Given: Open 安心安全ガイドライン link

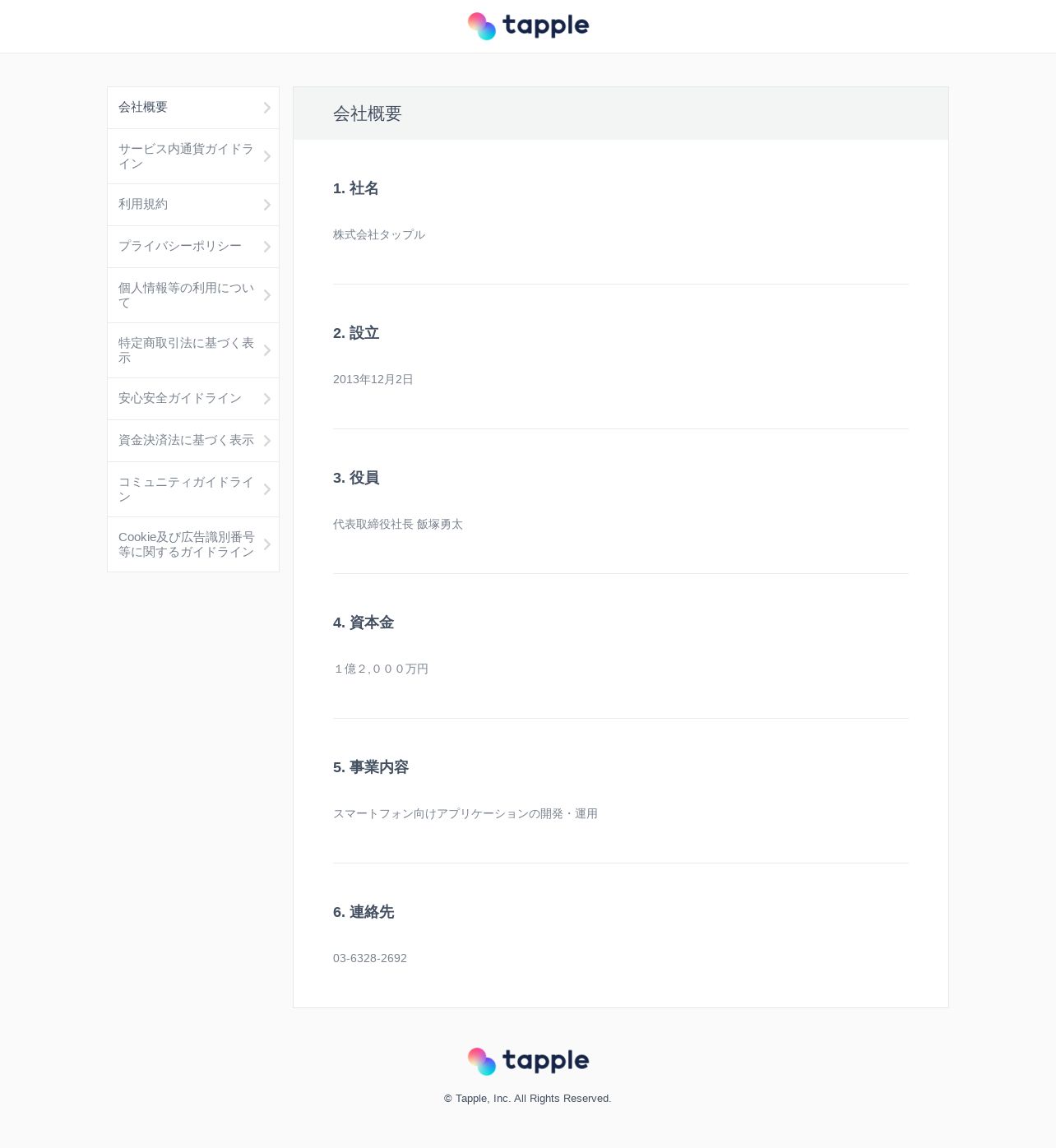Looking at the screenshot, I should (193, 399).
